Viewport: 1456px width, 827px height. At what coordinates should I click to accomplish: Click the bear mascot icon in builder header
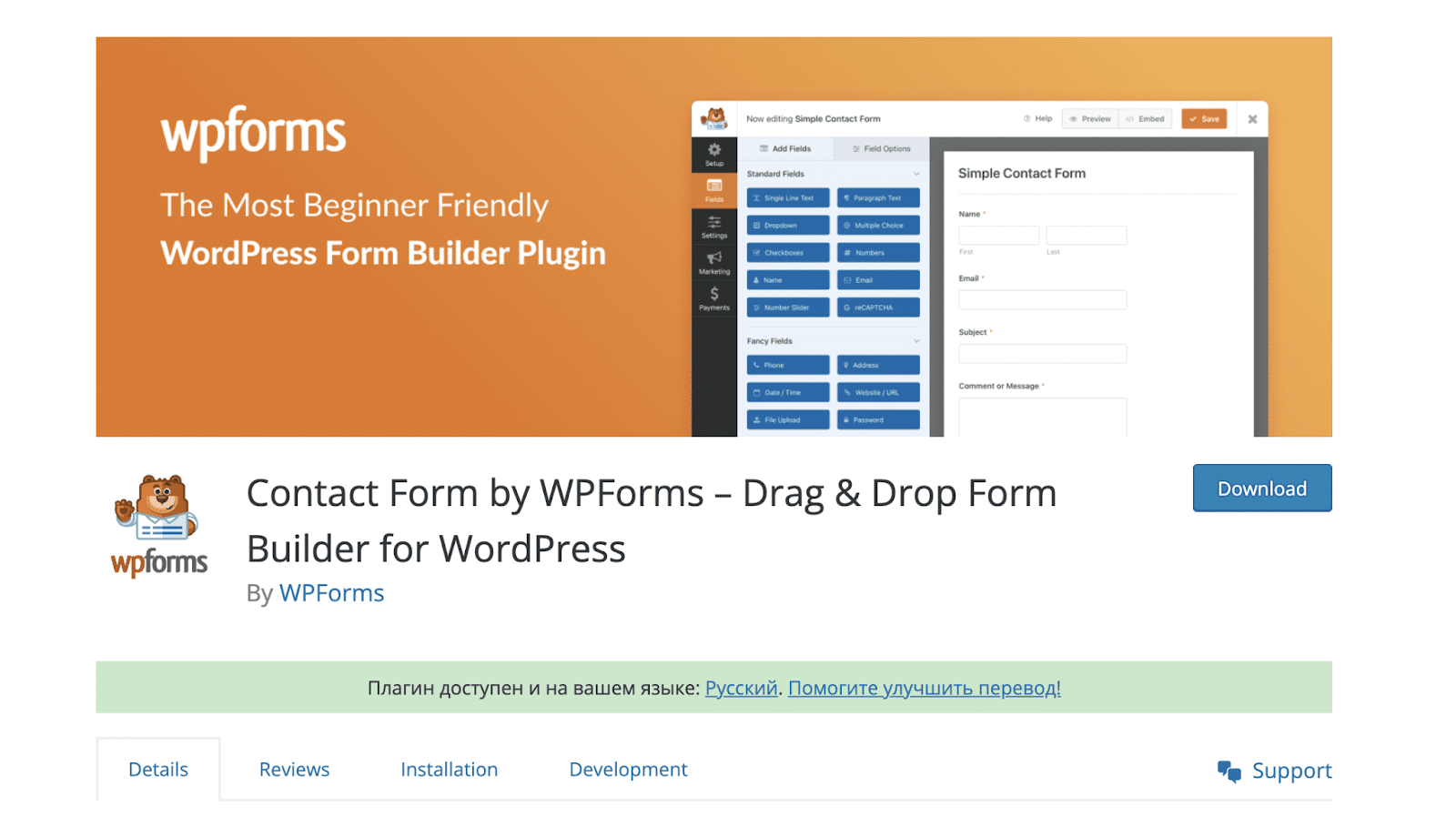click(x=714, y=119)
